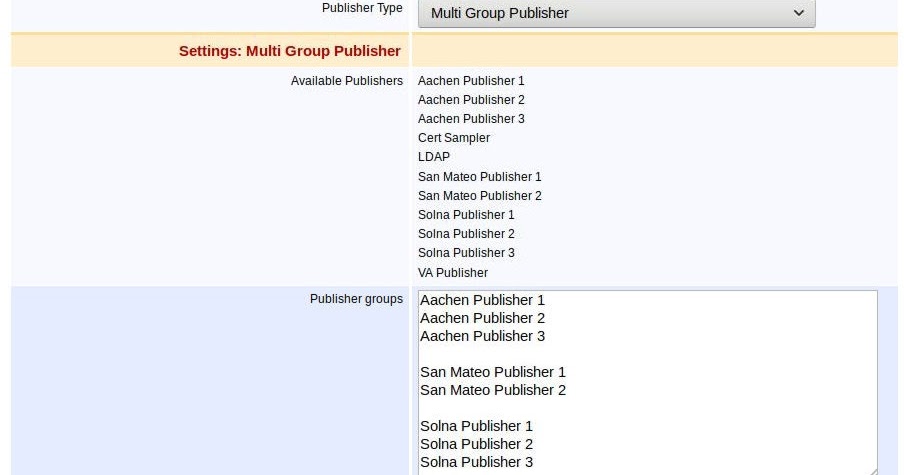Click 'San Mateo Publisher 2' in Available Publishers

coord(480,195)
